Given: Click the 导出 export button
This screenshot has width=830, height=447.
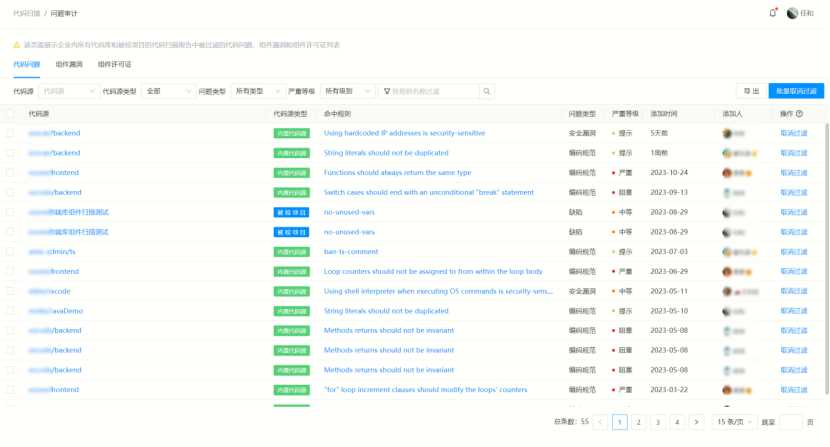Looking at the screenshot, I should click(x=752, y=91).
